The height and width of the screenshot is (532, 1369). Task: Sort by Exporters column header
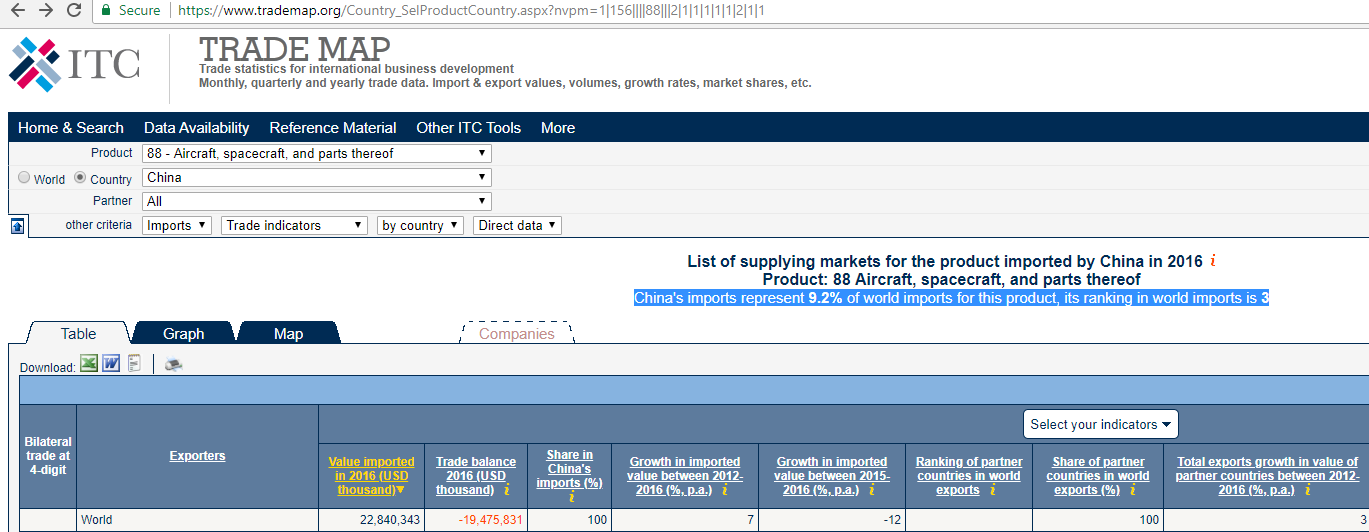(x=197, y=456)
